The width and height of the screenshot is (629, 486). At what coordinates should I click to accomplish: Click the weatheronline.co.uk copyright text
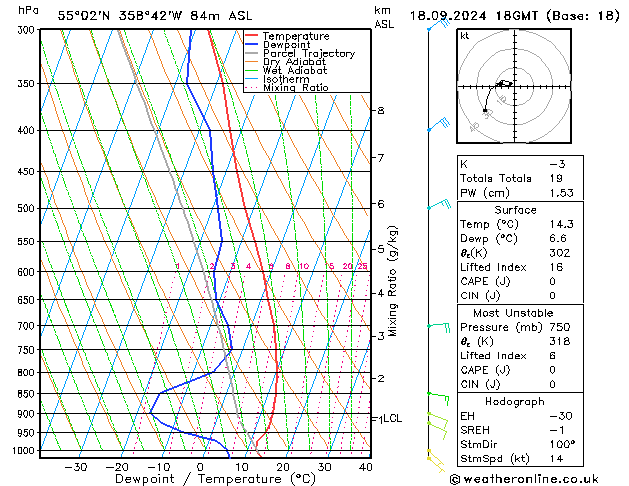point(524,479)
